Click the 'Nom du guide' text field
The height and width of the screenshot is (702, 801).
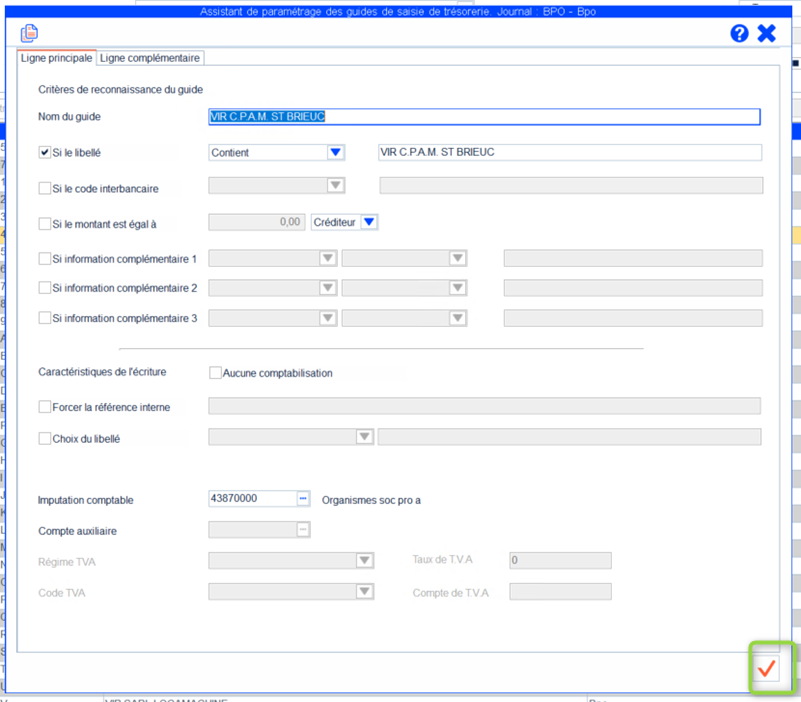pos(484,117)
